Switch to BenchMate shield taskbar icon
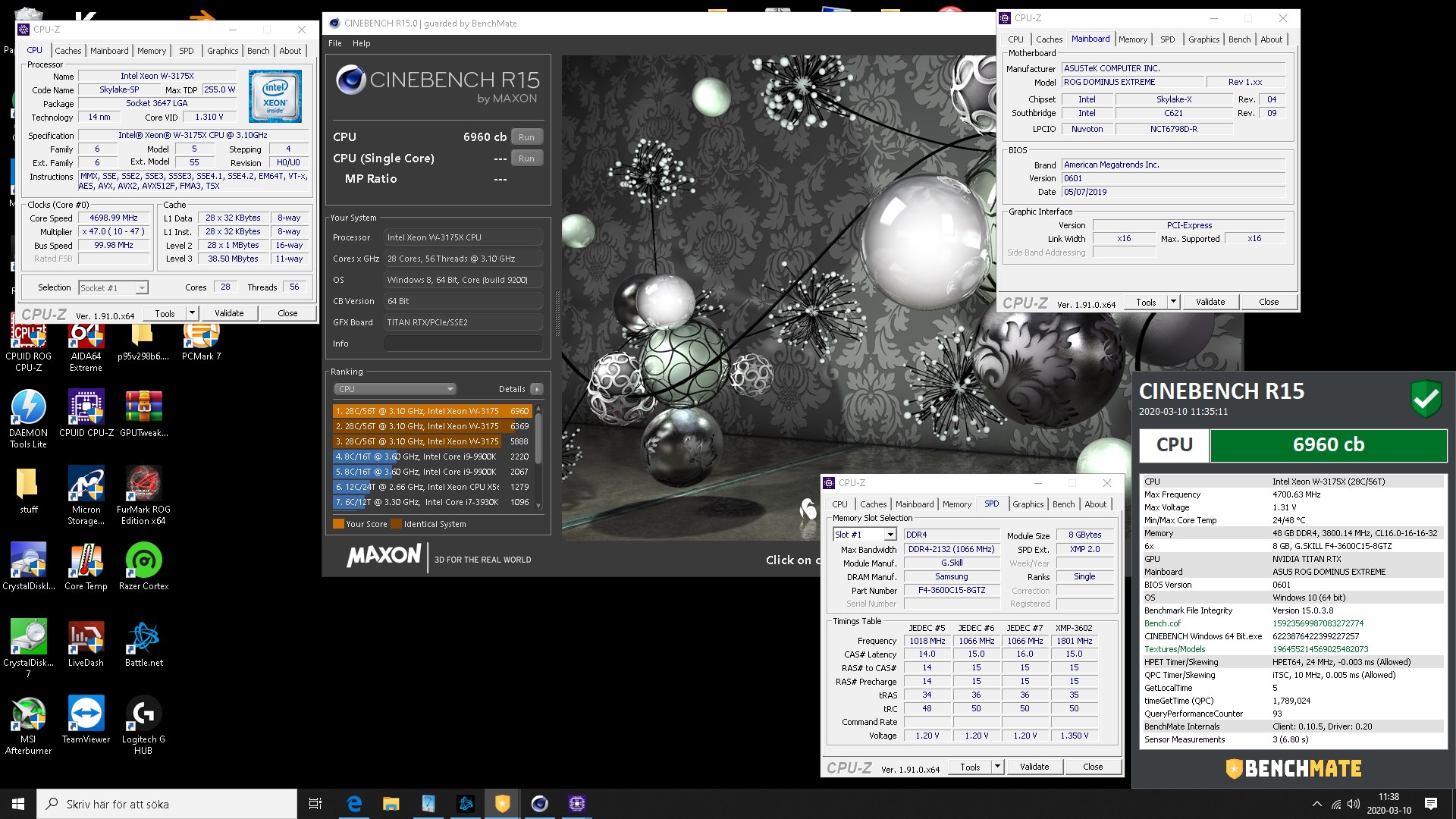 pos(502,804)
